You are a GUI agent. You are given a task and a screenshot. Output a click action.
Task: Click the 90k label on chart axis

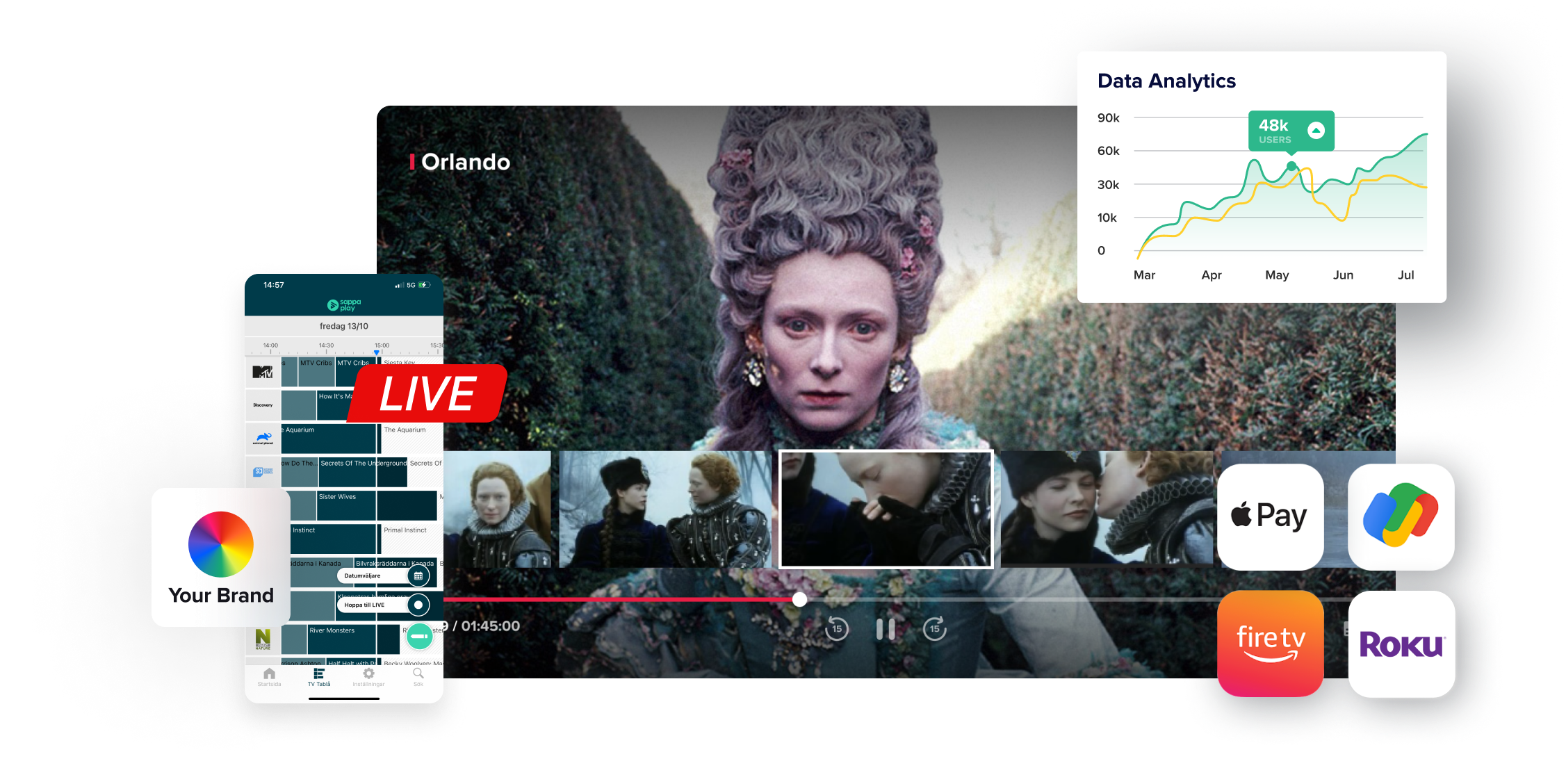click(1109, 118)
